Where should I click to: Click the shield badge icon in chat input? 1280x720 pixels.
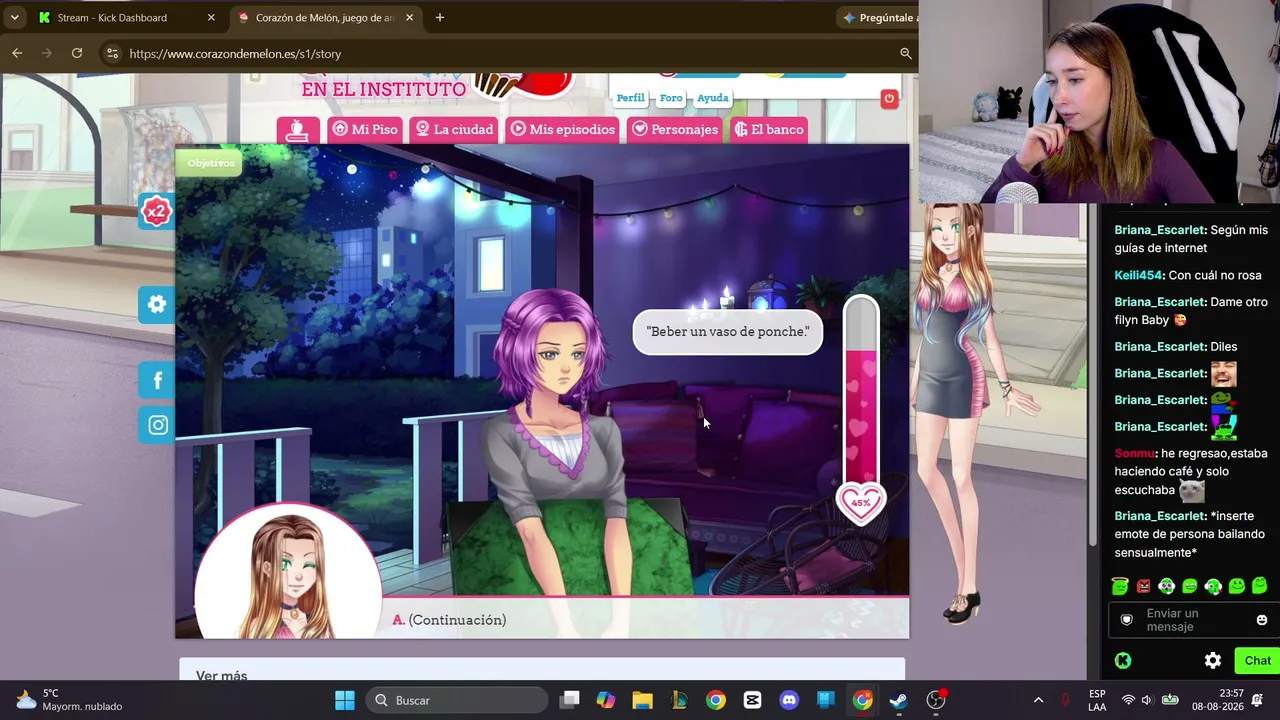tap(1127, 620)
